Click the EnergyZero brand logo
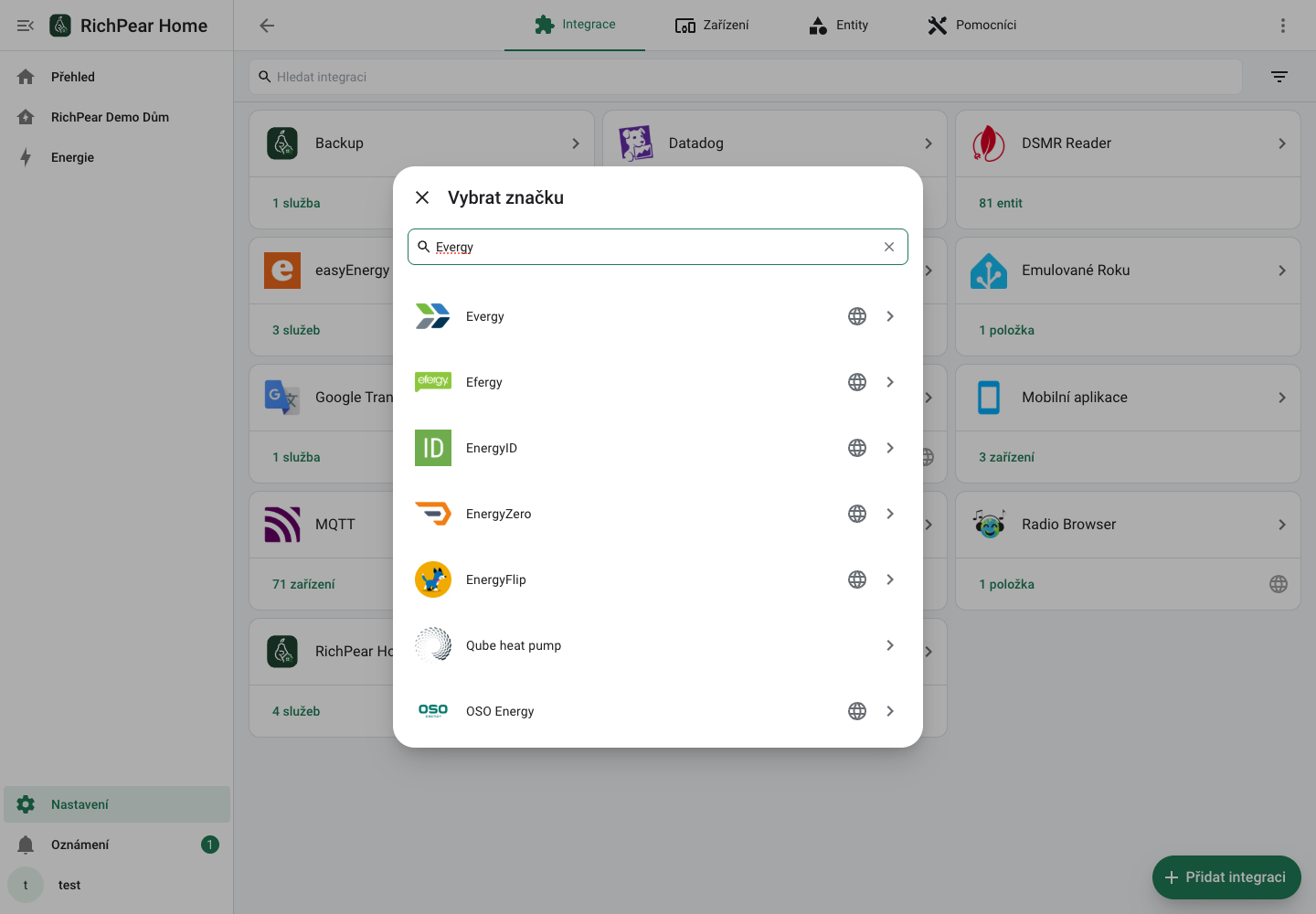This screenshot has height=914, width=1316. (x=433, y=514)
